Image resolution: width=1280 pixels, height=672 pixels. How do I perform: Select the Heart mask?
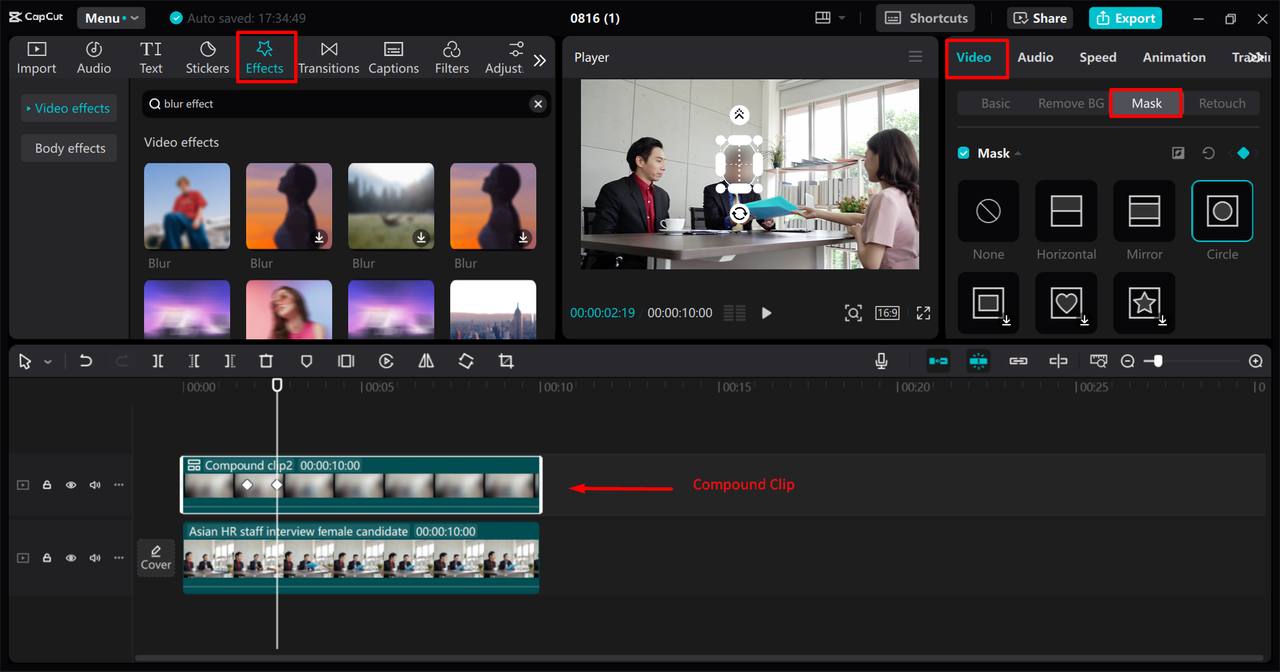click(1066, 303)
